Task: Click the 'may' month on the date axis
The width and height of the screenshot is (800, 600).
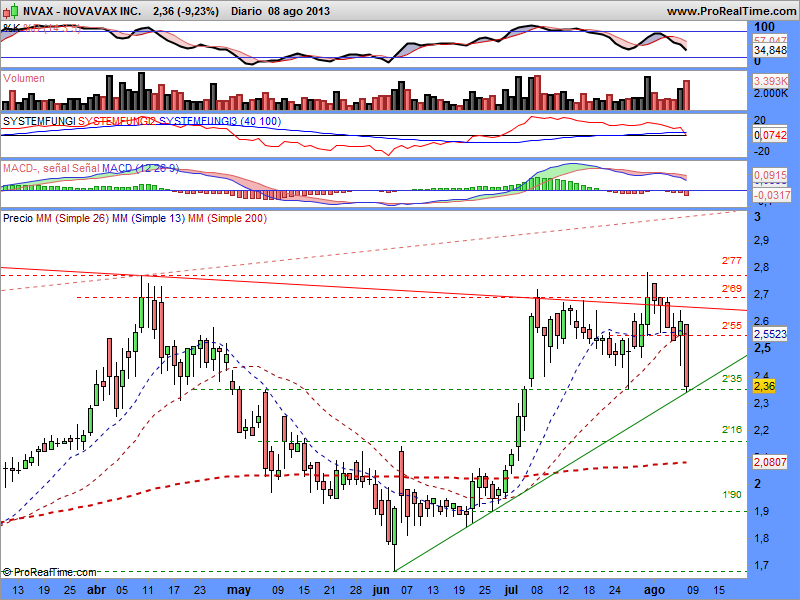Action: click(239, 591)
